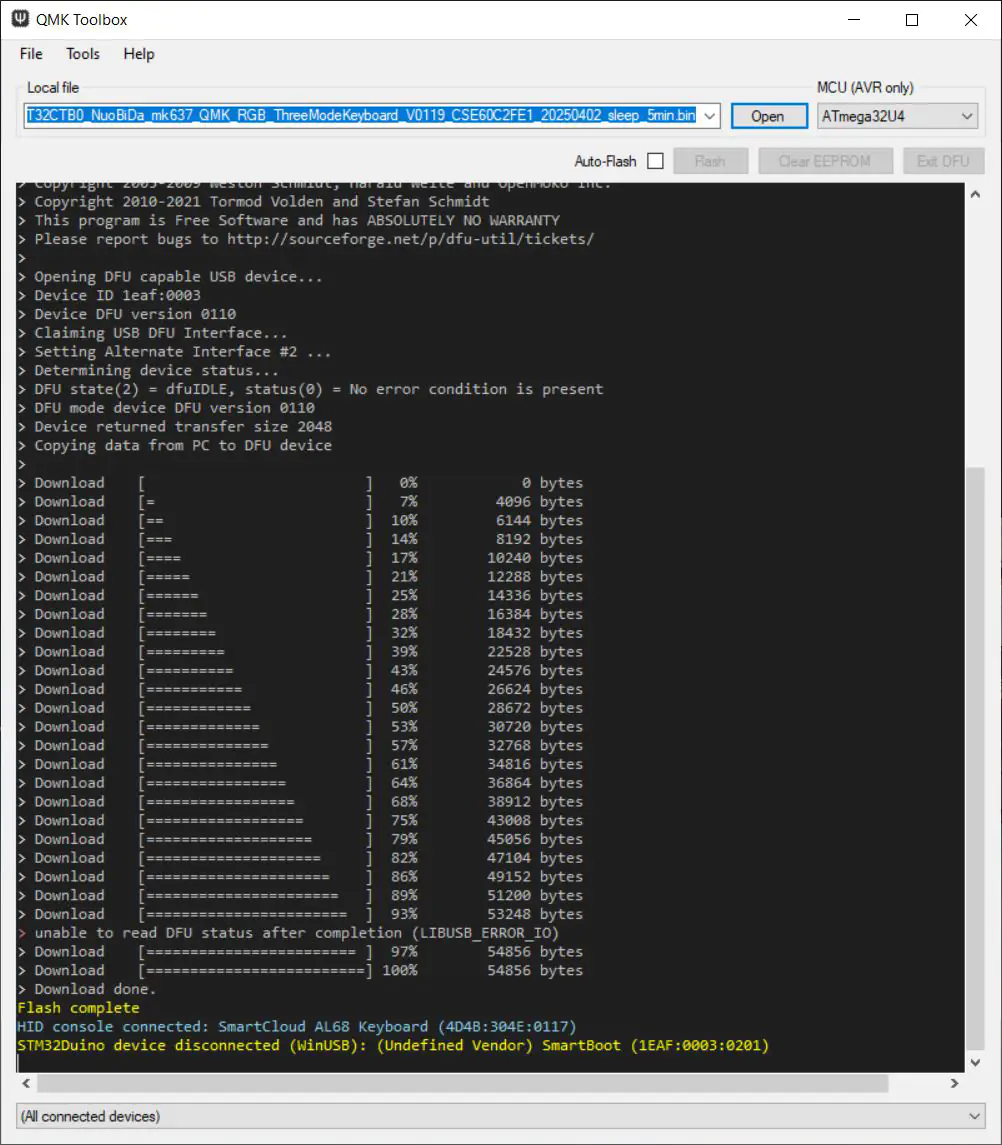1002x1145 pixels.
Task: Open the File menu
Action: (31, 54)
